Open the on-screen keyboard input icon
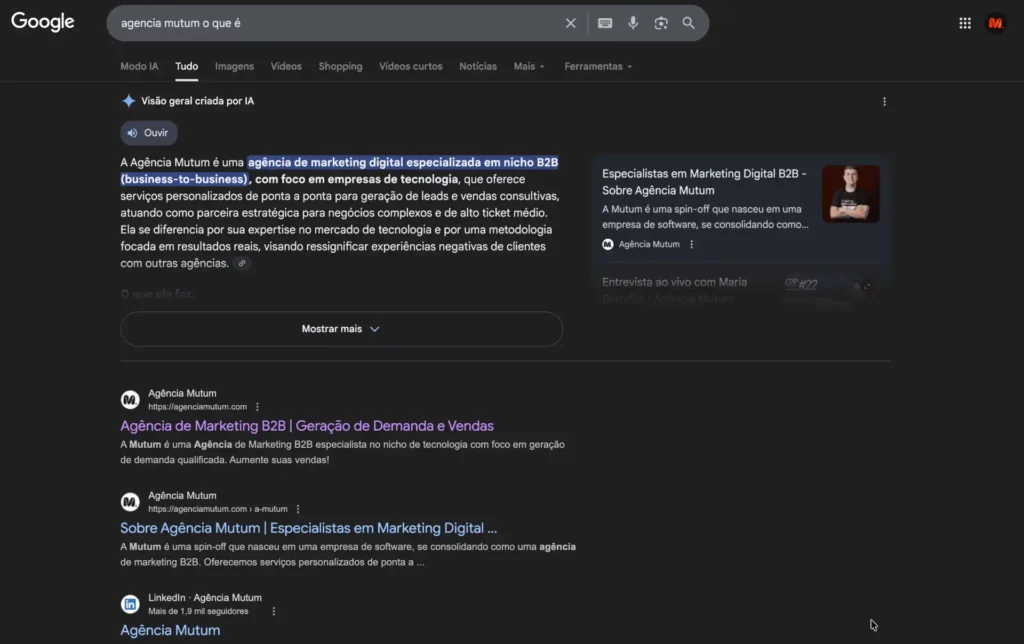This screenshot has height=644, width=1024. click(604, 22)
